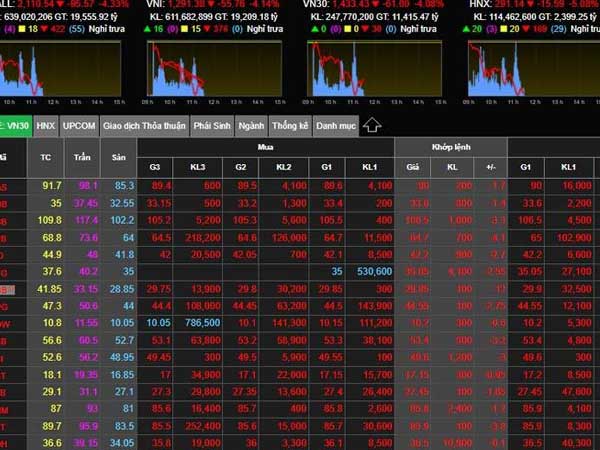Viewport: 600px width, 450px height.
Task: Click the reference price 56.6
Action: coord(52,340)
